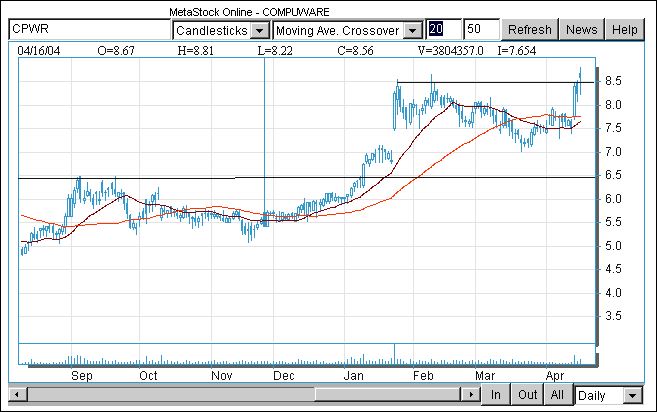Click the Help button

624,30
